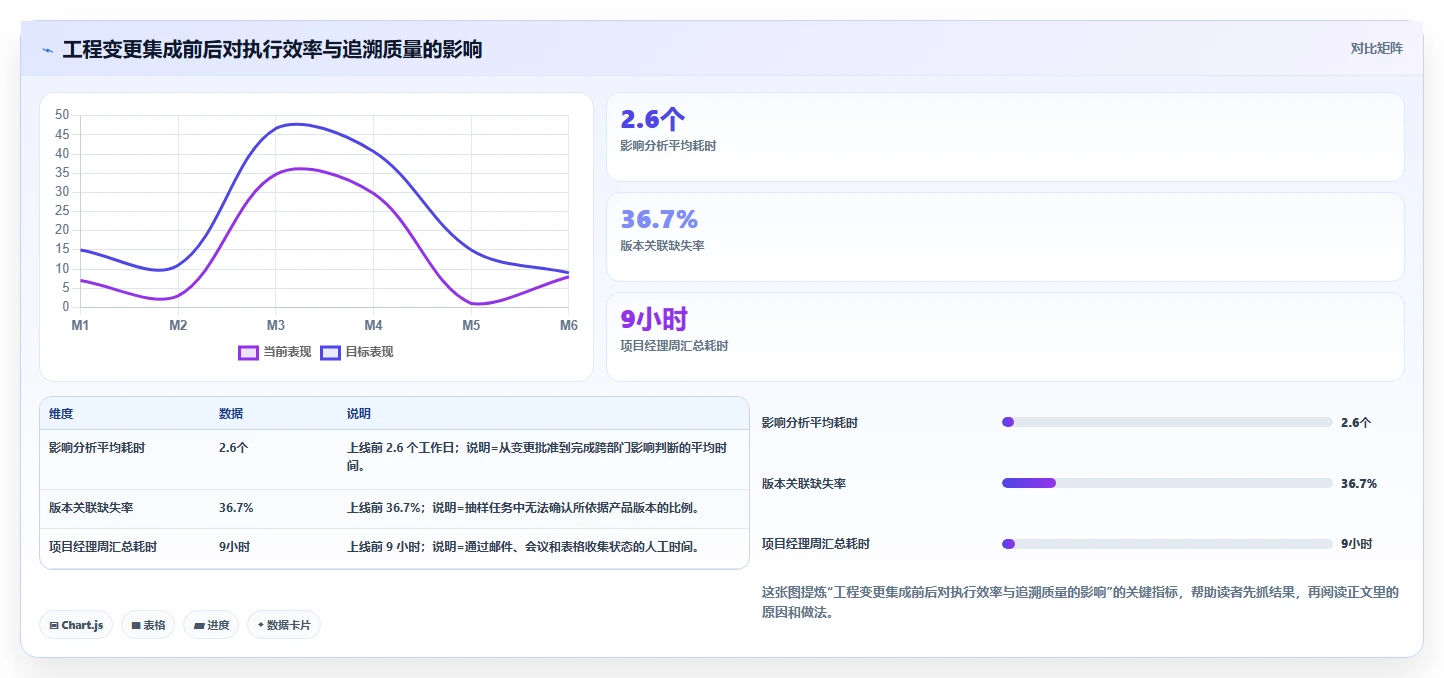The height and width of the screenshot is (678, 1444).
Task: Click the main heading 工程变更集成前后 title
Action: click(272, 50)
